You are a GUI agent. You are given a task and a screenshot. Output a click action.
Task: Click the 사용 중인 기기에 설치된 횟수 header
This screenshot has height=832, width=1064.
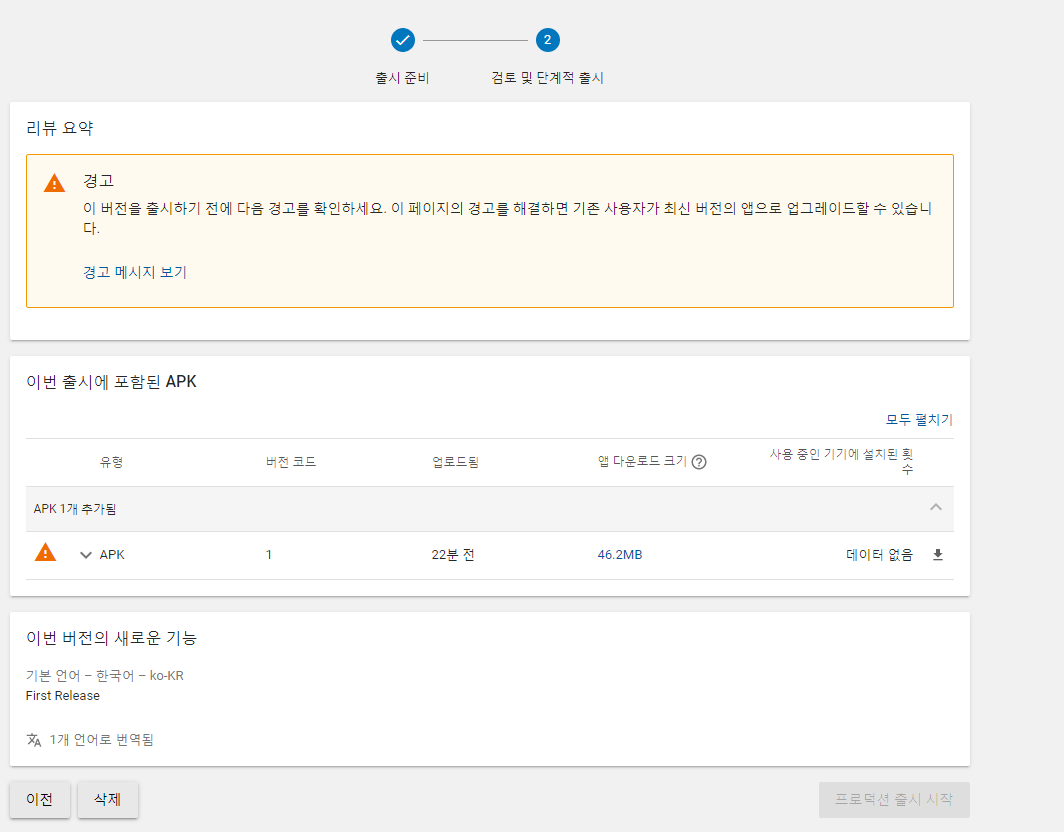tap(841, 461)
